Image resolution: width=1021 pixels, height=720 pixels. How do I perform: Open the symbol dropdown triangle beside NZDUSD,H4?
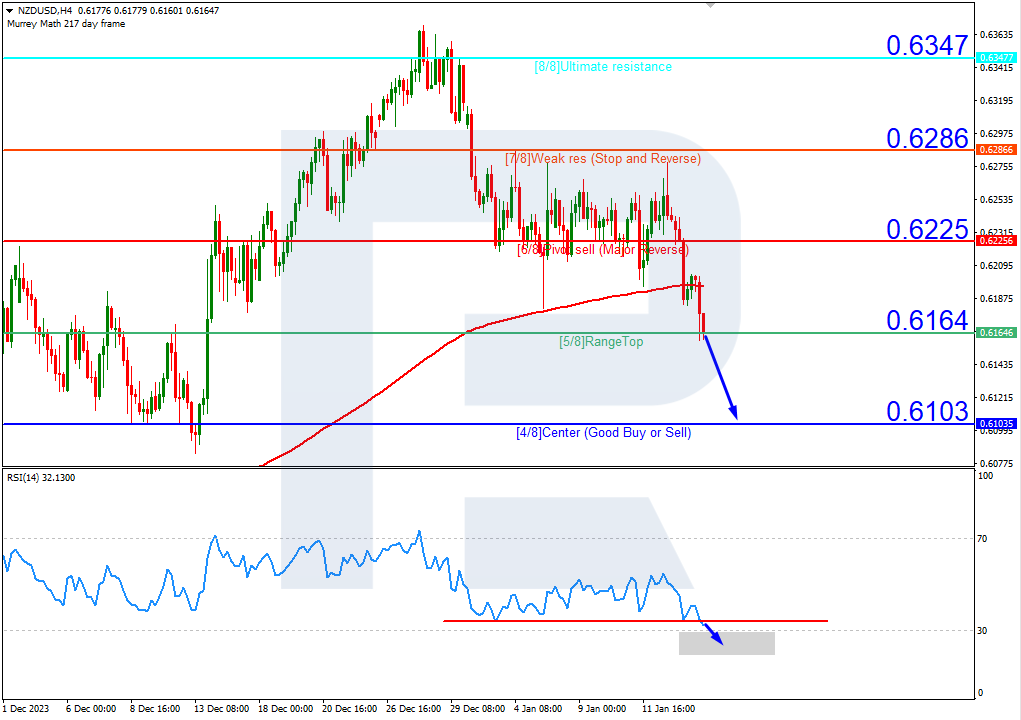[x=7, y=8]
